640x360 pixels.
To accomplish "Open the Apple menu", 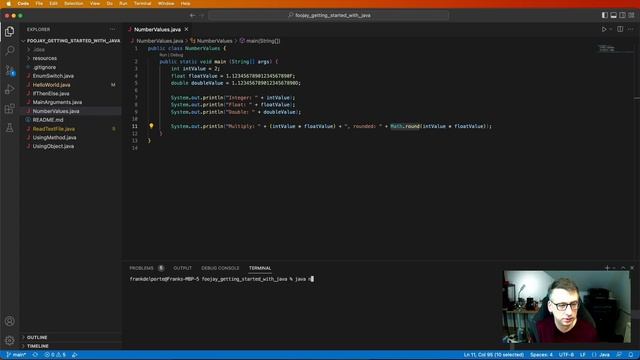I will point(8,3).
